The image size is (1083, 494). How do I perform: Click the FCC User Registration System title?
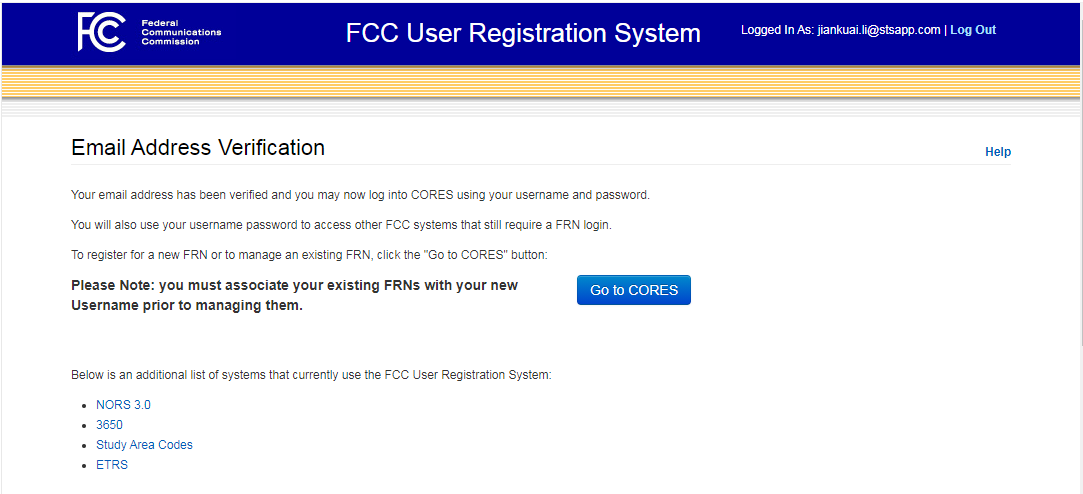click(523, 32)
